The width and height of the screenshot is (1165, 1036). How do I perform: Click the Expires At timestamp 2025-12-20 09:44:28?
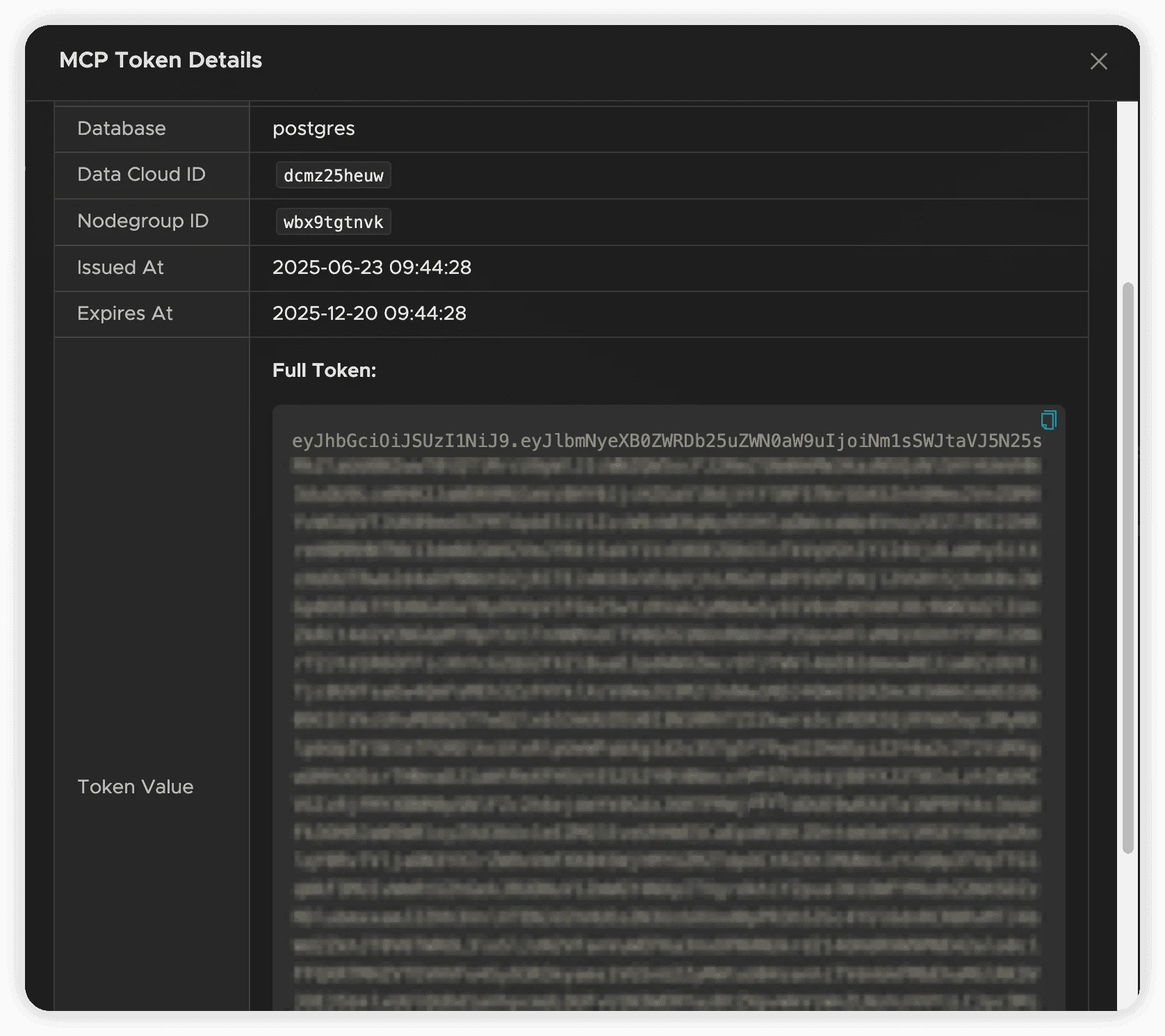click(369, 314)
